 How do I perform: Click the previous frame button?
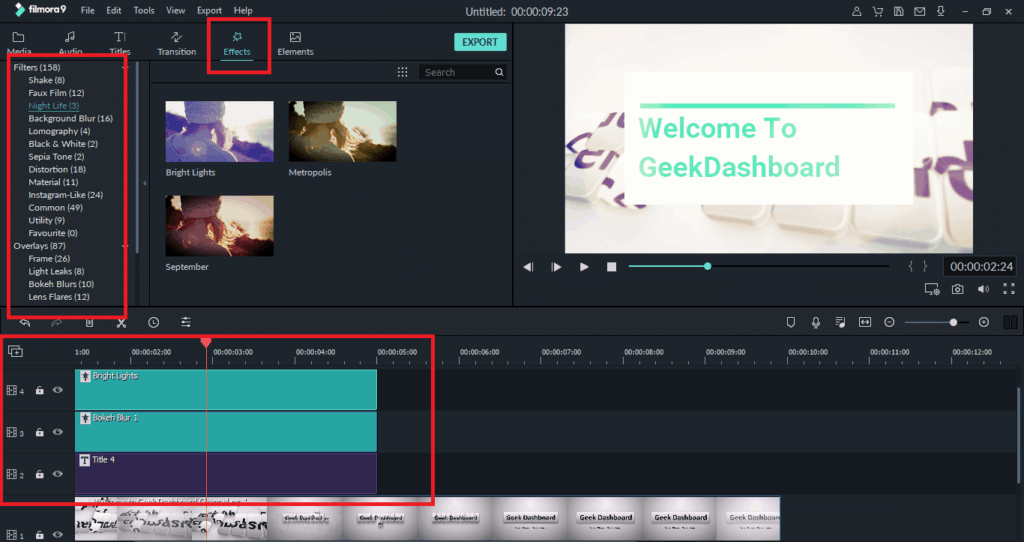coord(528,266)
